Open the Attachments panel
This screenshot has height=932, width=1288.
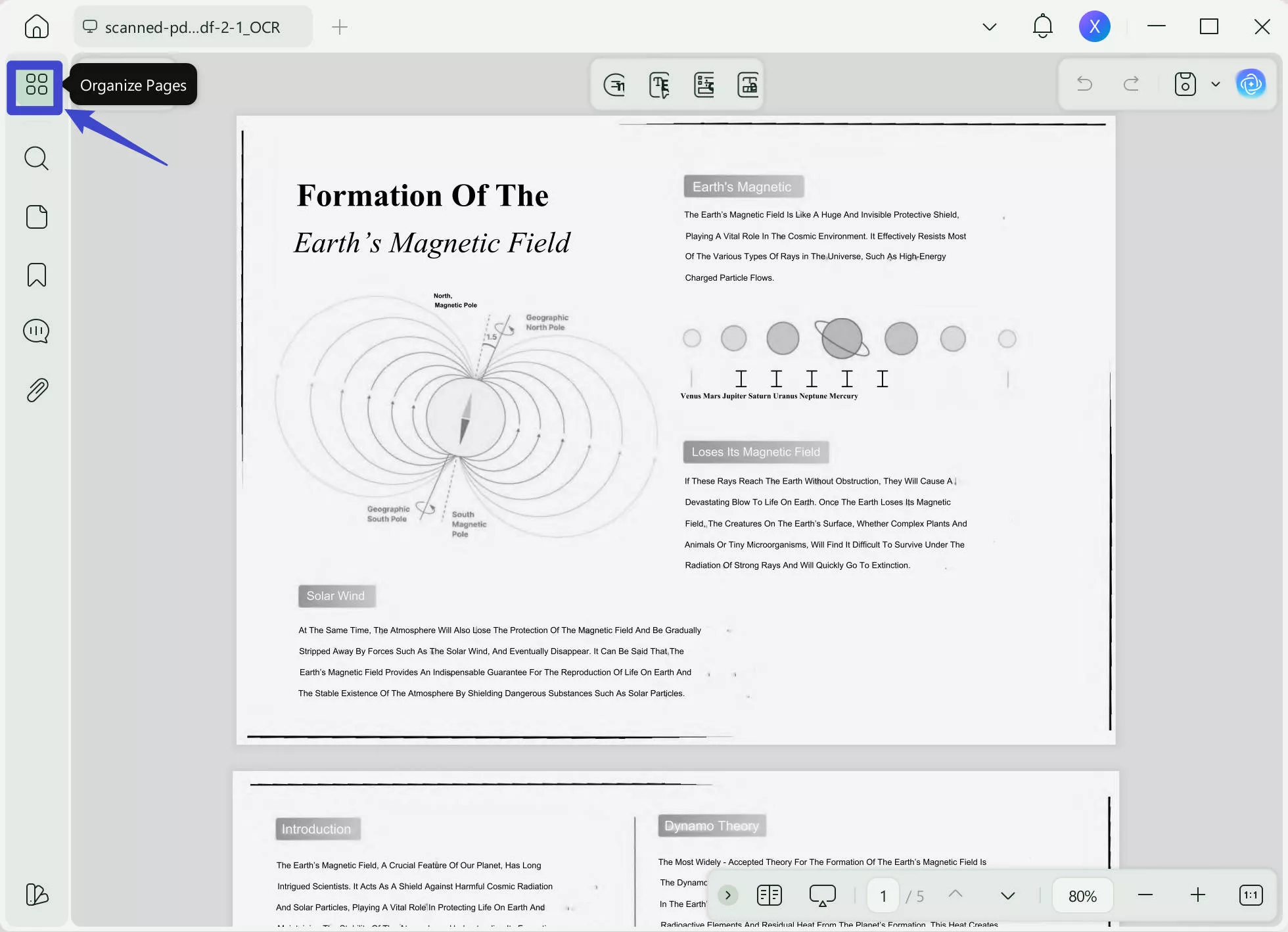coord(36,389)
